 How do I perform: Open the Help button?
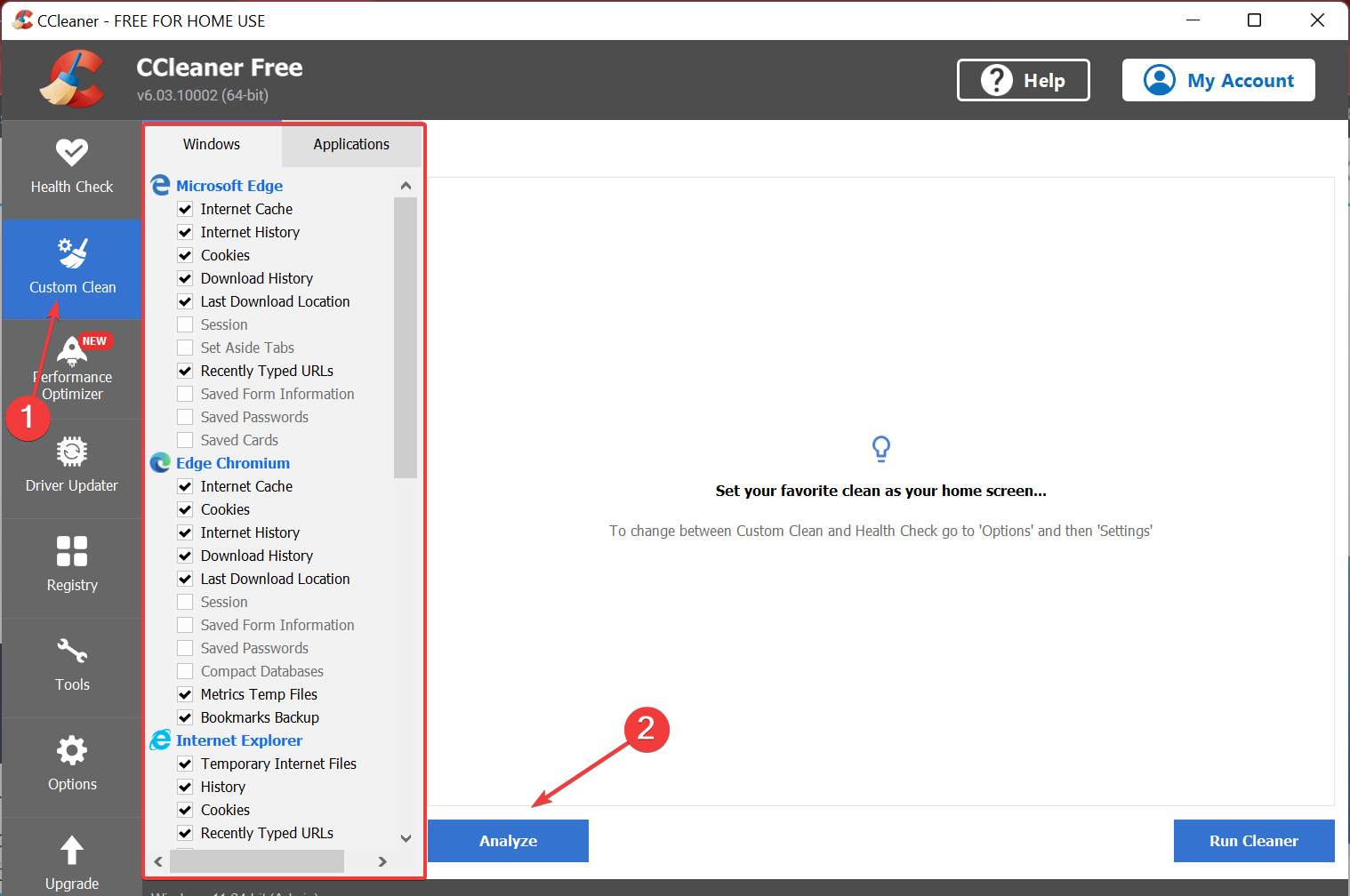click(x=1024, y=80)
